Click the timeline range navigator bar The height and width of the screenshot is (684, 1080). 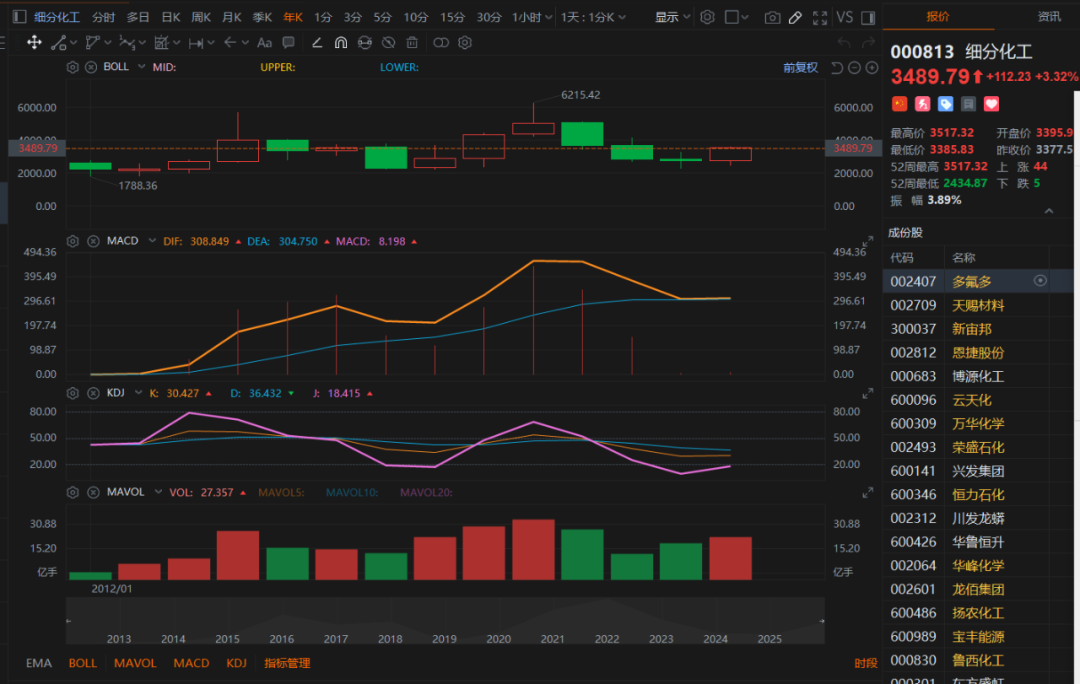click(x=445, y=621)
